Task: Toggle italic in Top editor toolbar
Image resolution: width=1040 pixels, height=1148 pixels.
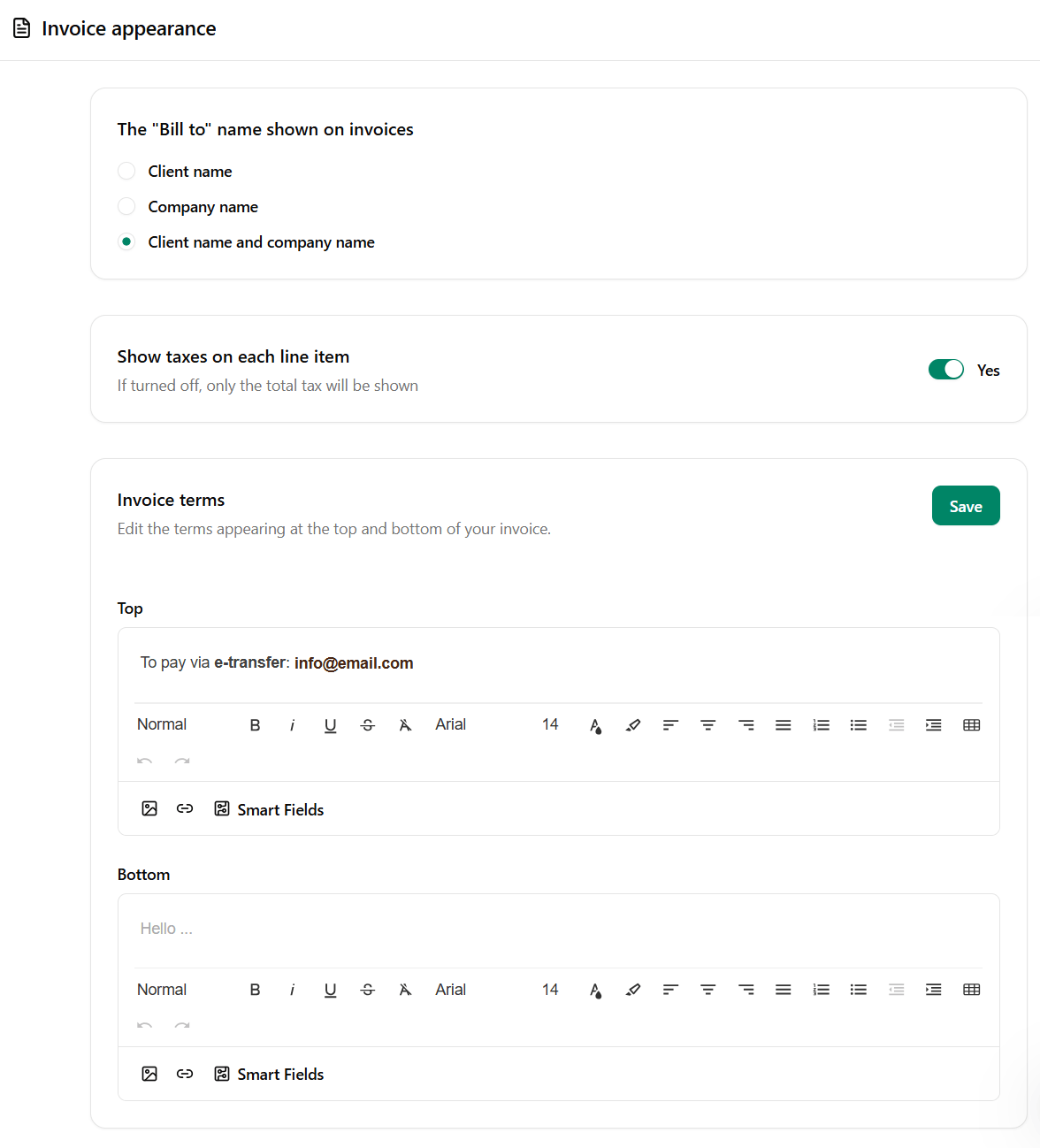Action: pyautogui.click(x=293, y=725)
